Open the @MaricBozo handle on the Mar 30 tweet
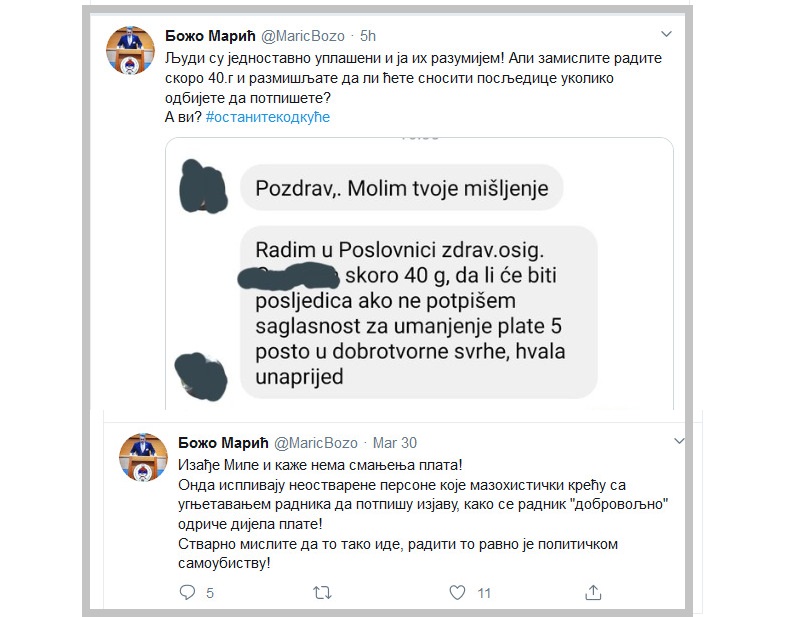The height and width of the screenshot is (617, 796). tap(315, 442)
